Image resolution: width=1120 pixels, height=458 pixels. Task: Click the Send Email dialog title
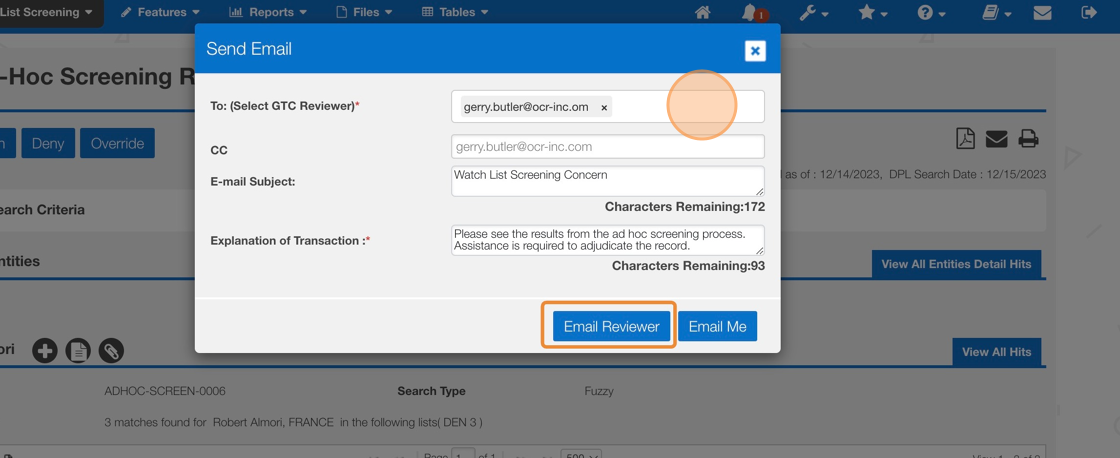click(x=249, y=49)
